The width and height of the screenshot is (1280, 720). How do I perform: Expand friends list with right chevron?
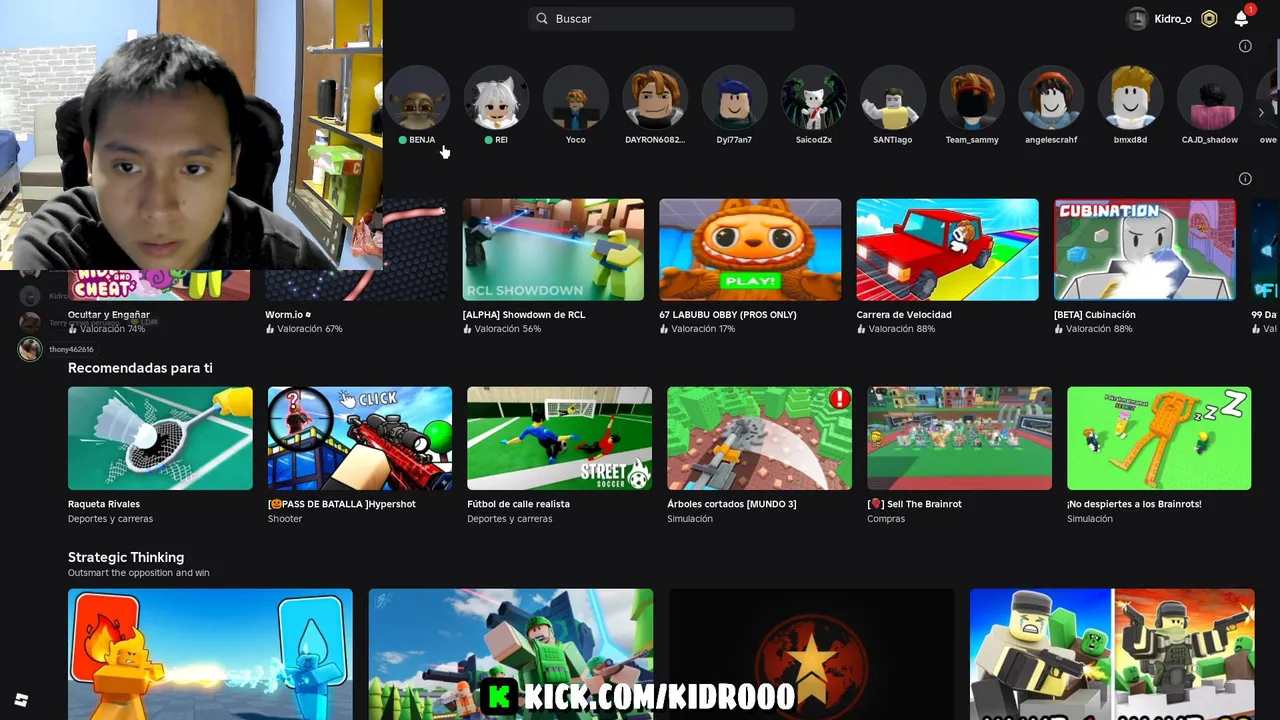1261,113
